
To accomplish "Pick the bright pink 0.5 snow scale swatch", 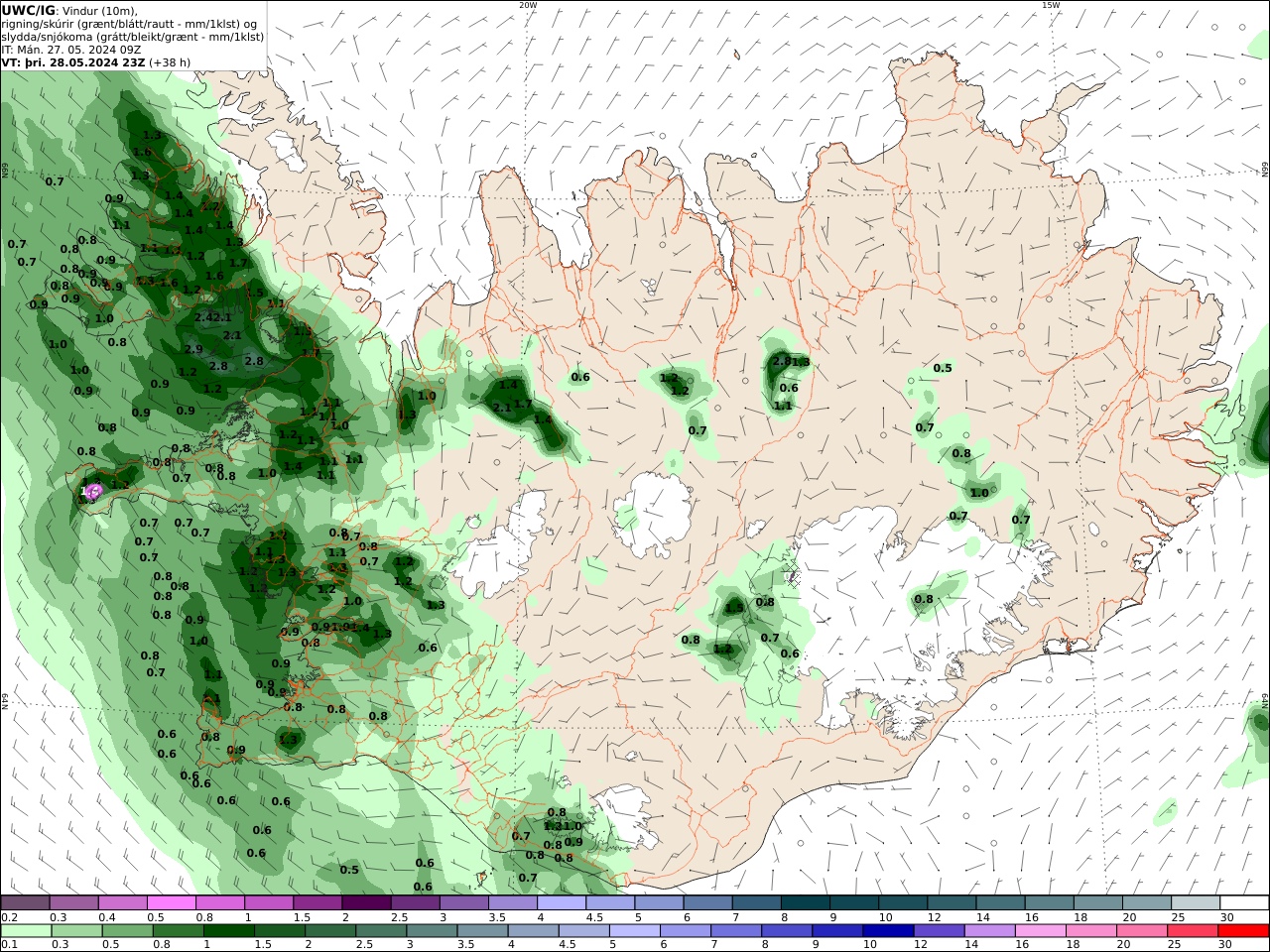I will [x=172, y=903].
